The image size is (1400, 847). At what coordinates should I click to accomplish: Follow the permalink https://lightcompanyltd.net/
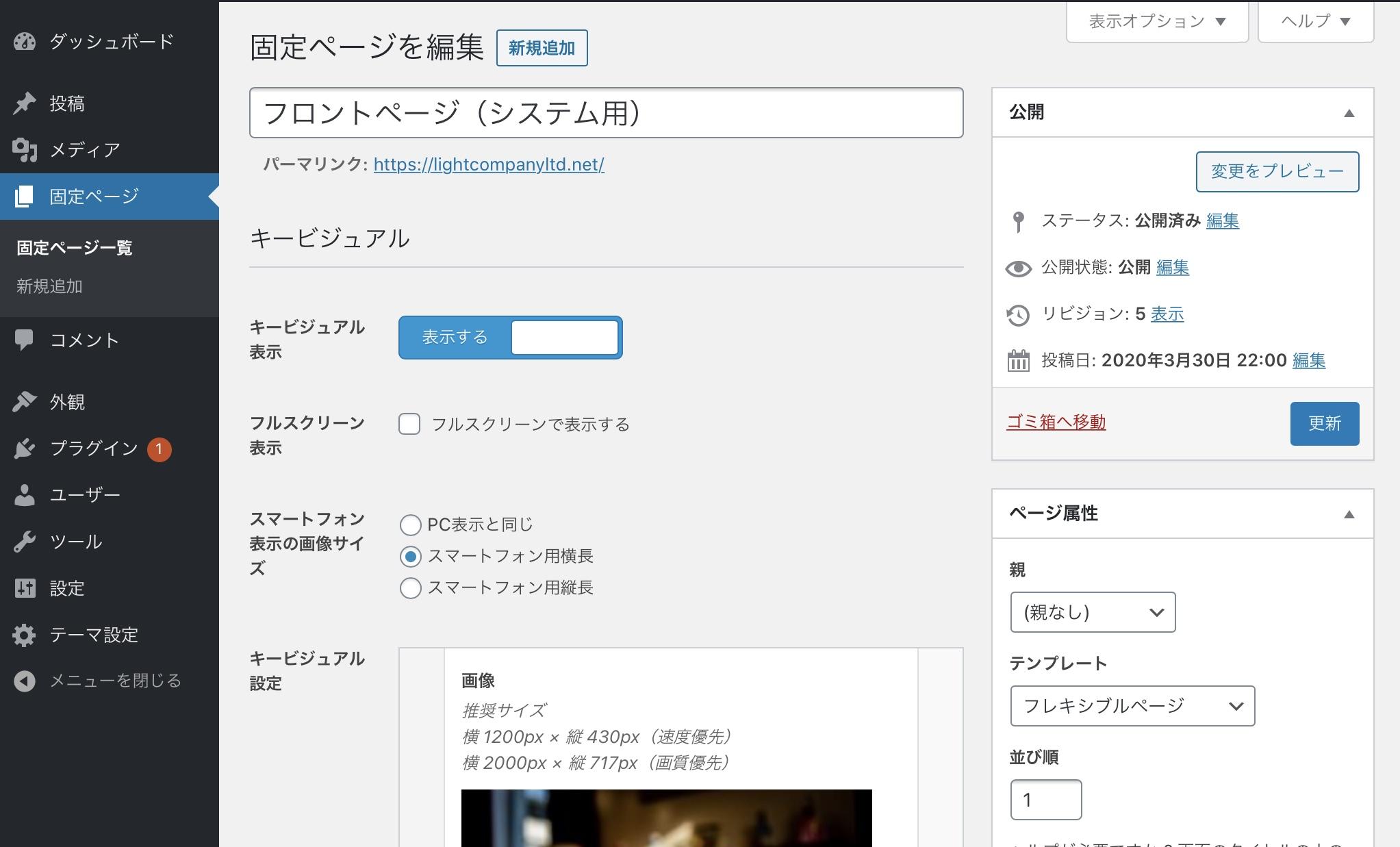tap(488, 164)
